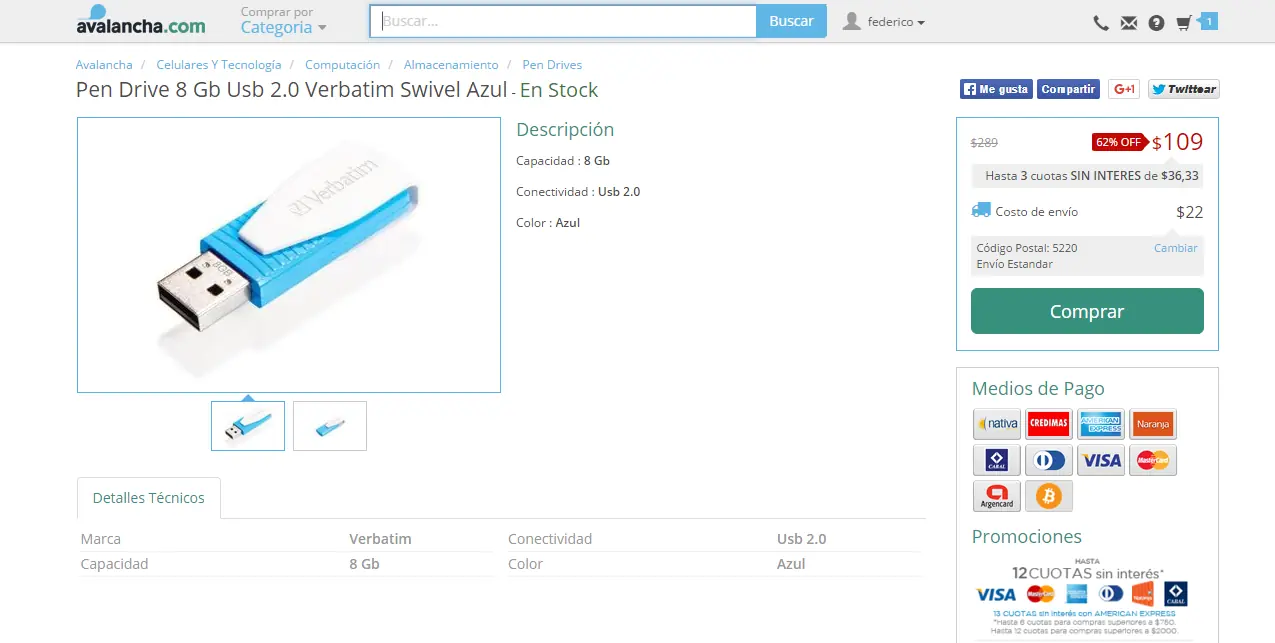Viewport: 1275px width, 643px height.
Task: Click the $22 shipping cost
Action: [x=1190, y=212]
